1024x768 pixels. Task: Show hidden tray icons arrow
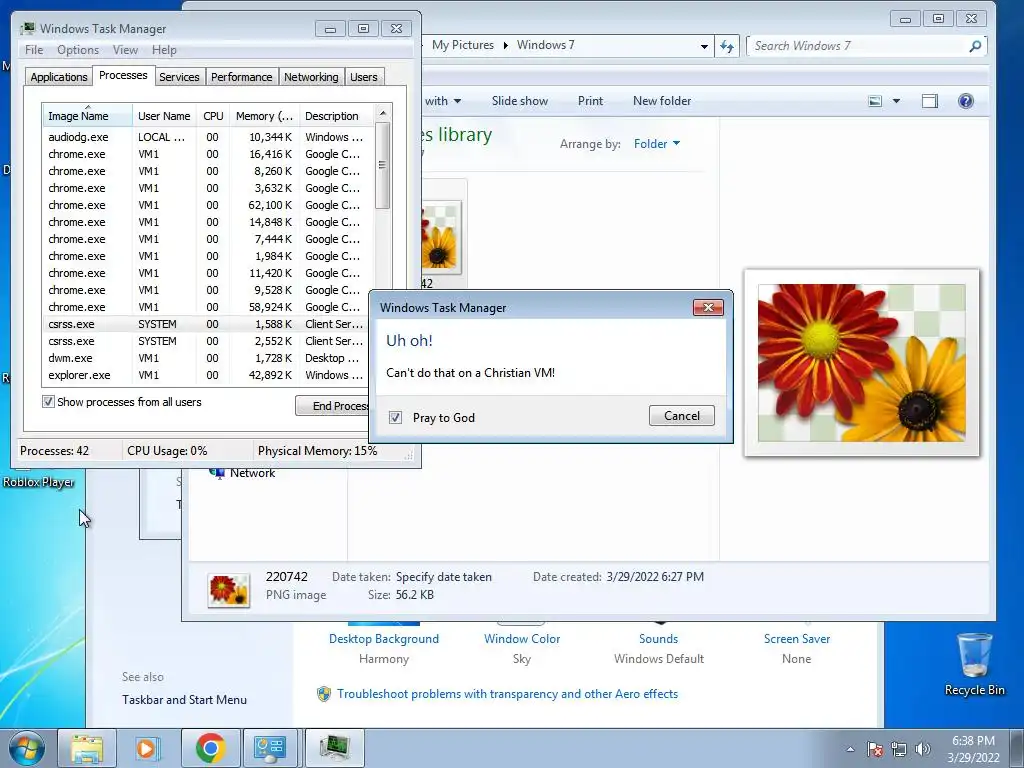tap(850, 749)
